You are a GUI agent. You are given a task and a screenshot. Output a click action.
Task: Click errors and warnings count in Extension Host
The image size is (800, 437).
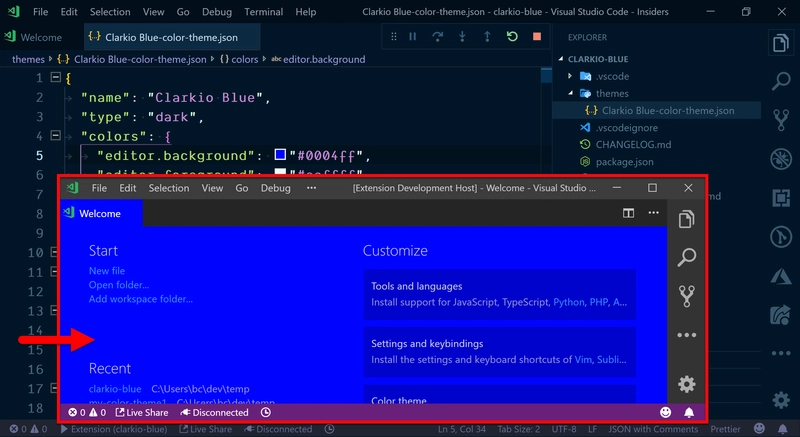click(87, 412)
